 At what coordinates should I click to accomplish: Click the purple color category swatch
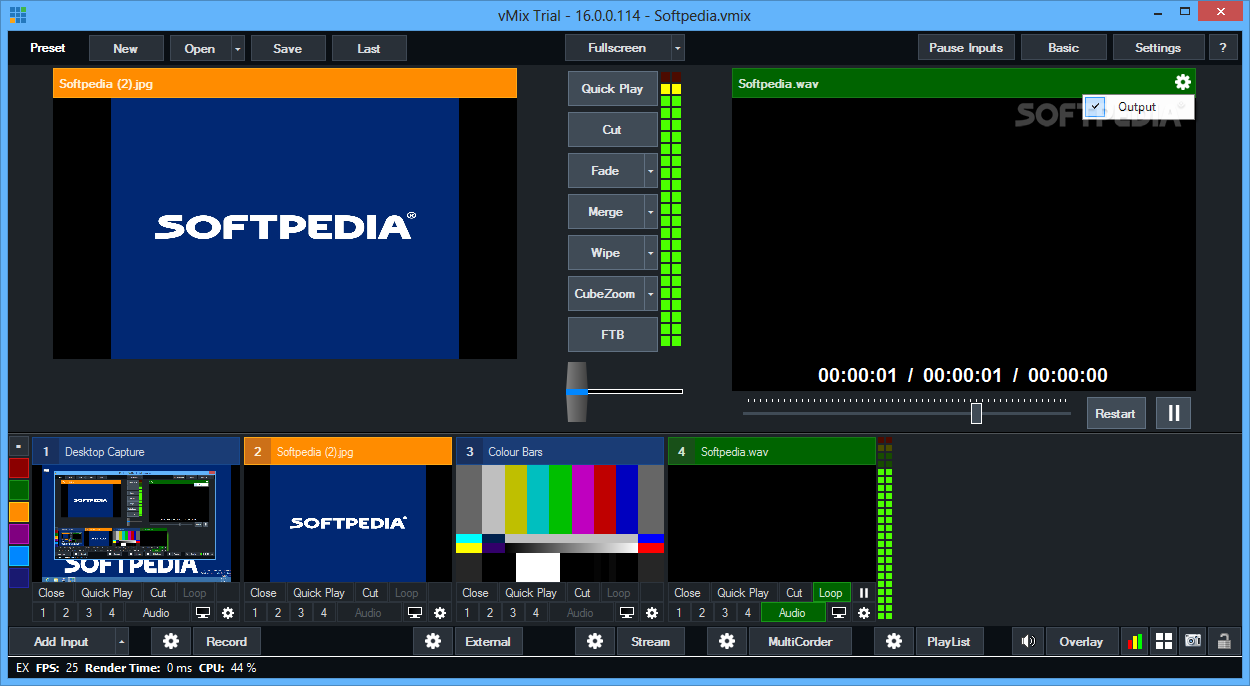pyautogui.click(x=19, y=534)
